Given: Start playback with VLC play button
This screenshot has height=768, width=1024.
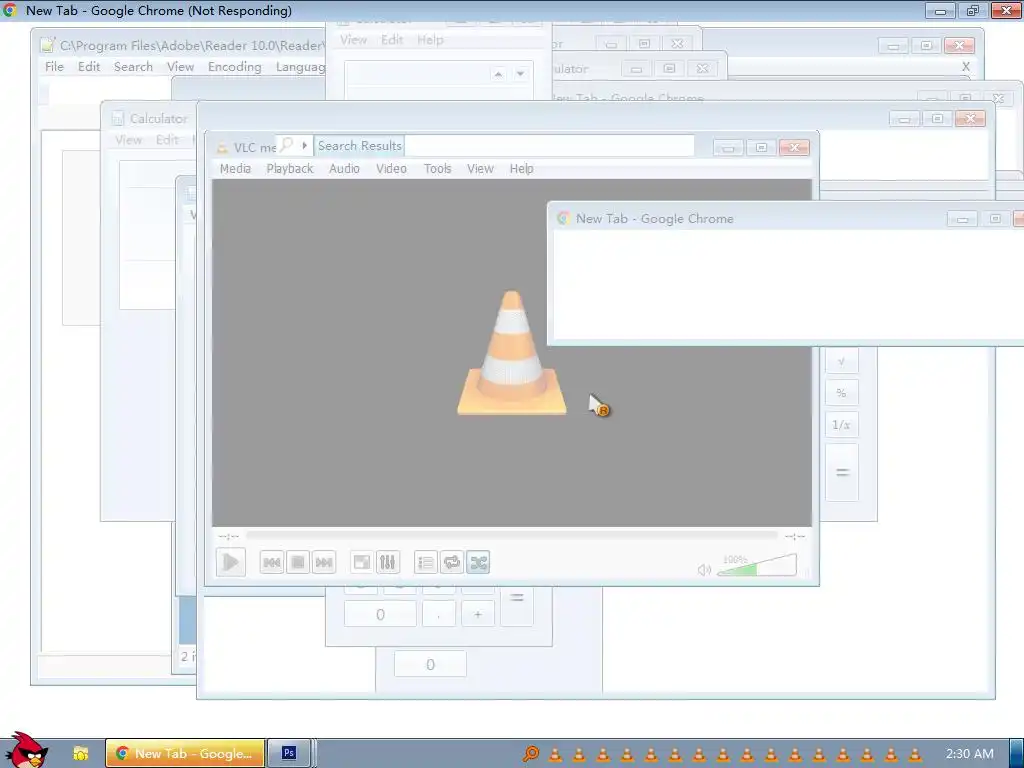Looking at the screenshot, I should (231, 562).
